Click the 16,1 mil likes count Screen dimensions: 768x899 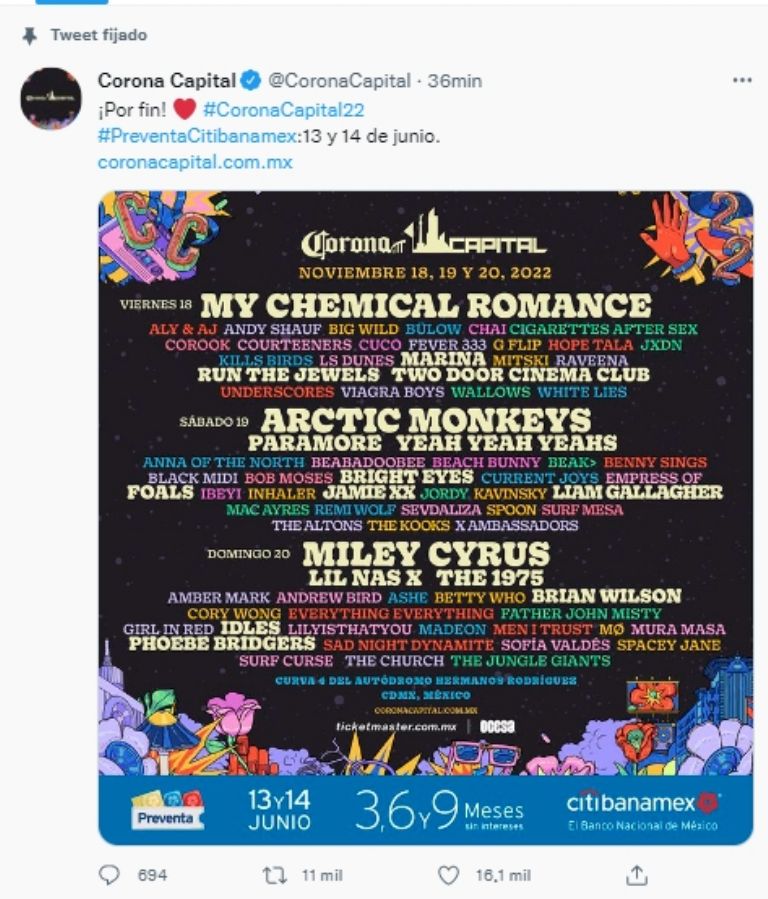(503, 875)
